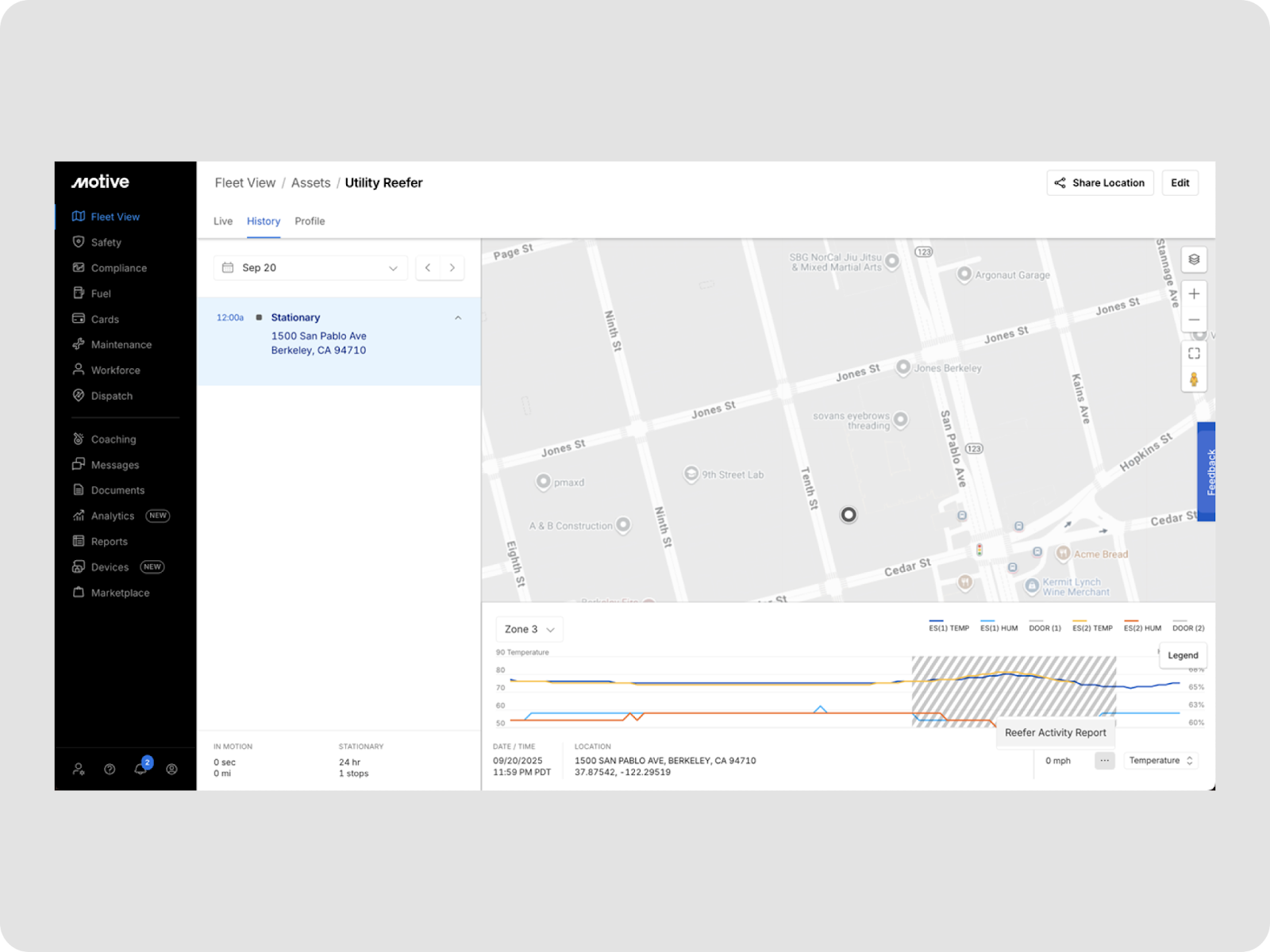Toggle ES(2) HUM series in legend
1270x952 pixels.
1142,627
